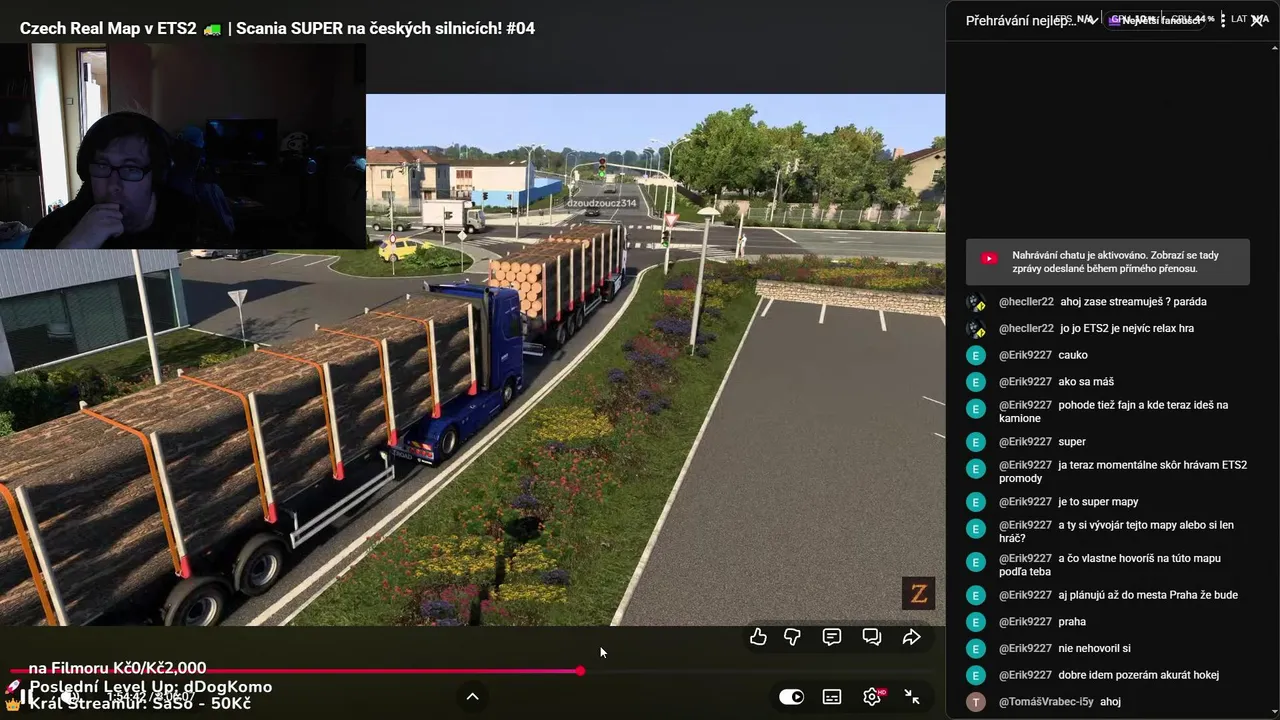This screenshot has width=1280, height=720.
Task: Click T avatar of TomášVrabec-i5y
Action: (x=976, y=702)
